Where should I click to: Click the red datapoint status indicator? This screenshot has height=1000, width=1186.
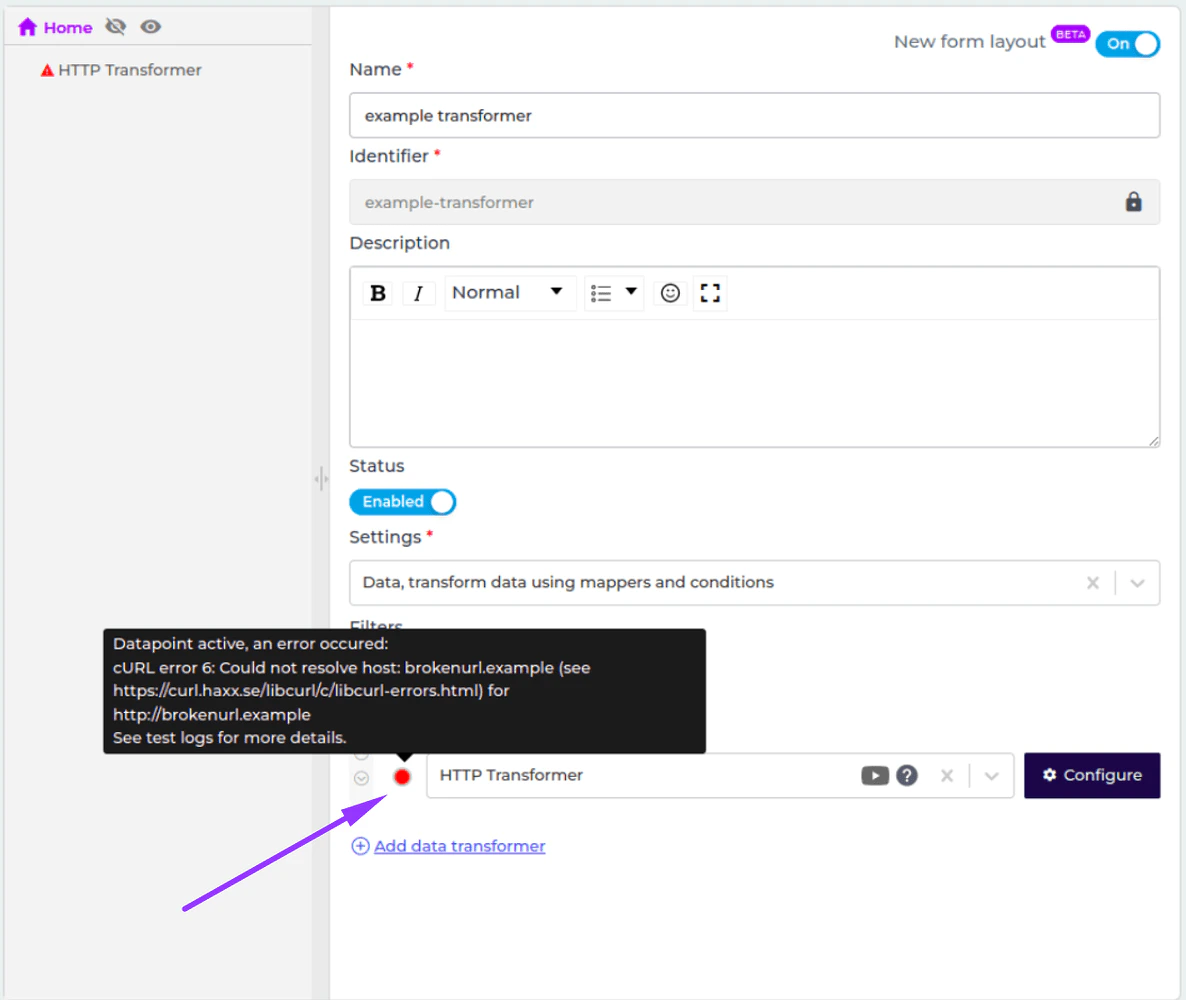(x=402, y=777)
